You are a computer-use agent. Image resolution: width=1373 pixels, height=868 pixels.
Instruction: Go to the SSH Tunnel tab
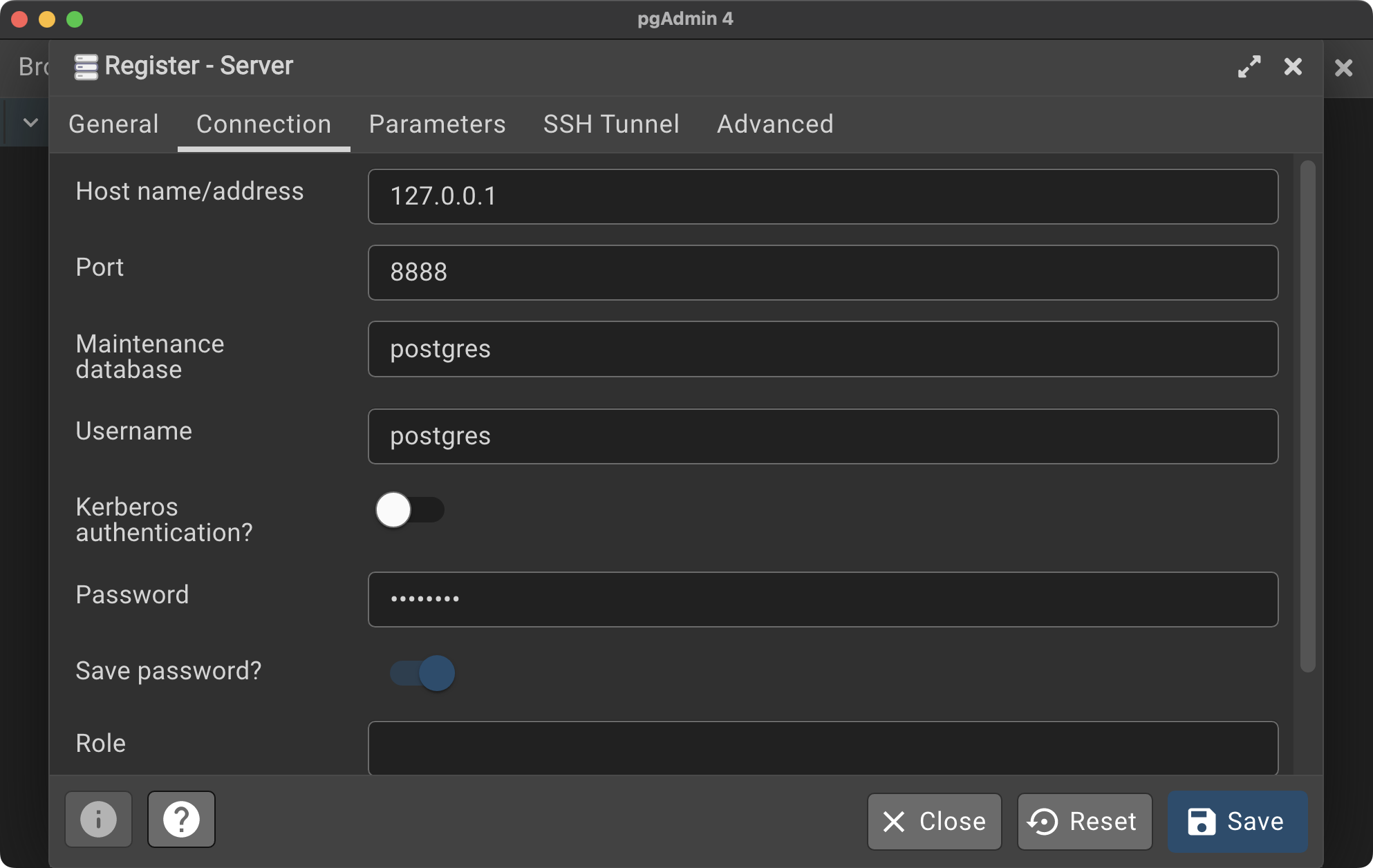click(611, 124)
